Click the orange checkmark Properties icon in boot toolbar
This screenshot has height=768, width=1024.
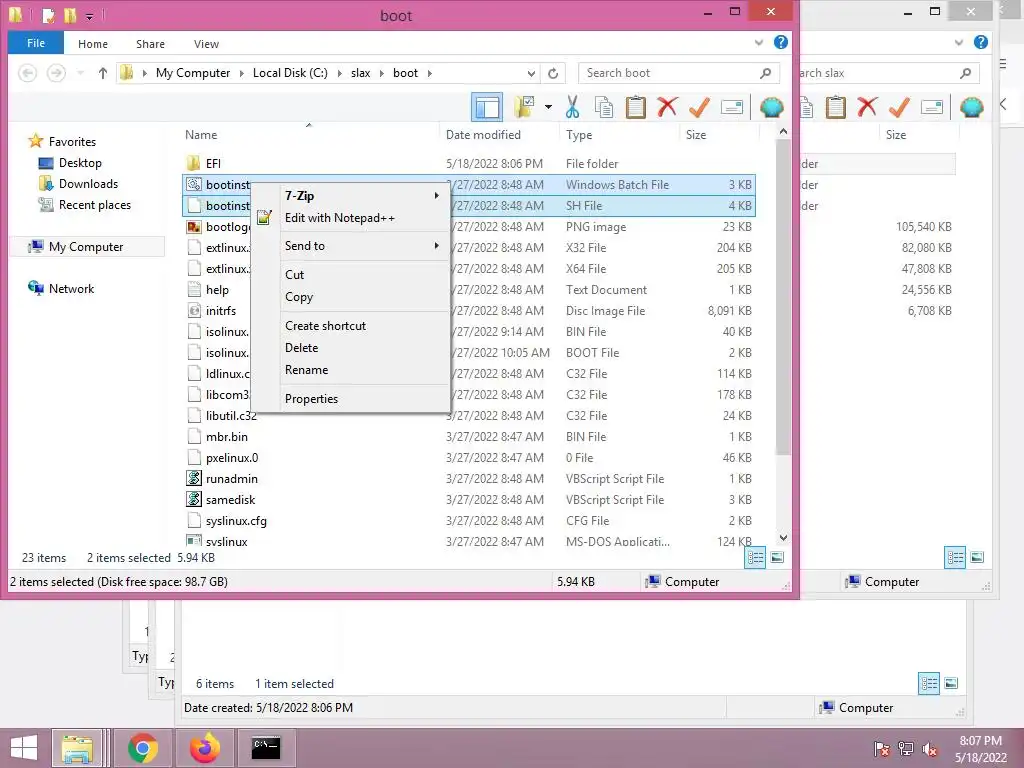click(x=699, y=107)
